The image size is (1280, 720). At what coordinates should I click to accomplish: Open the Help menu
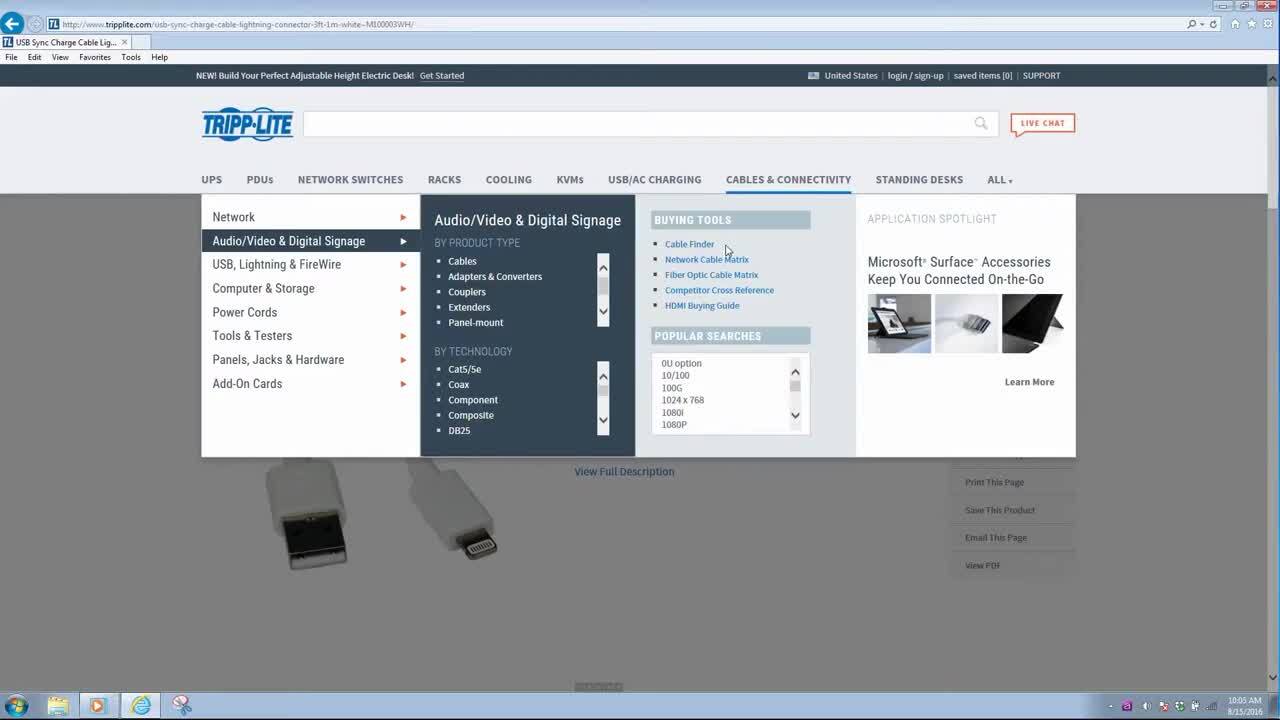pos(159,57)
